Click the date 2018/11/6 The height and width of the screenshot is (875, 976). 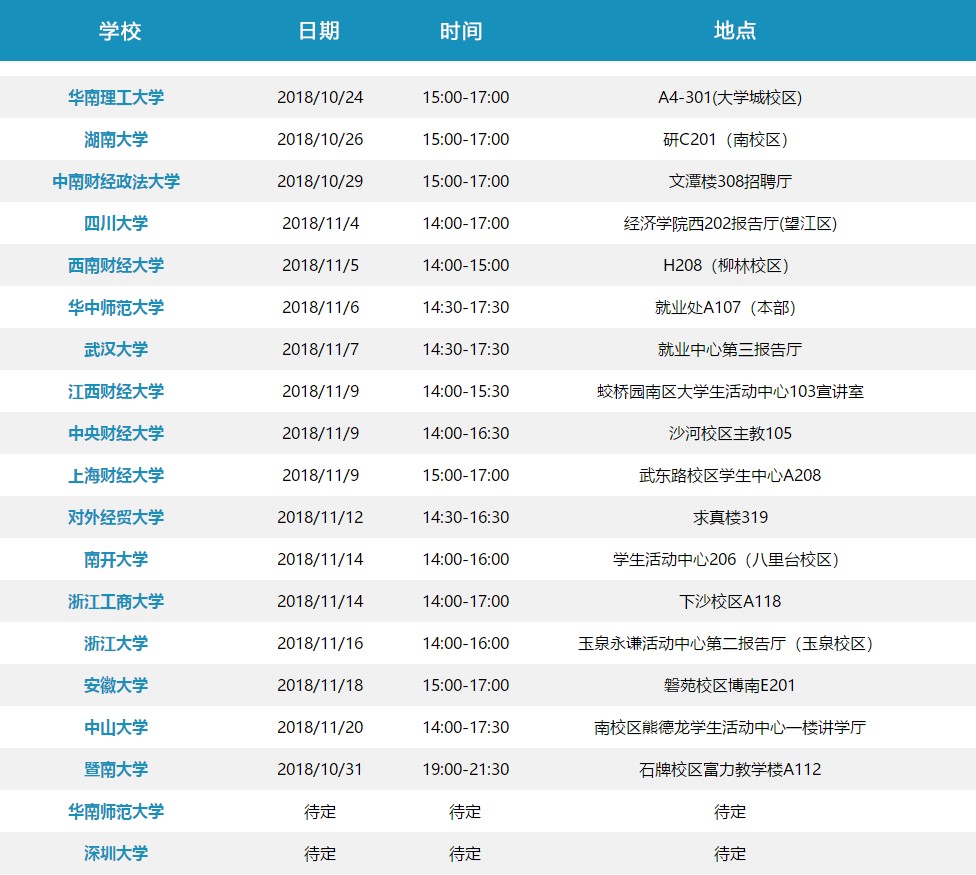321,307
